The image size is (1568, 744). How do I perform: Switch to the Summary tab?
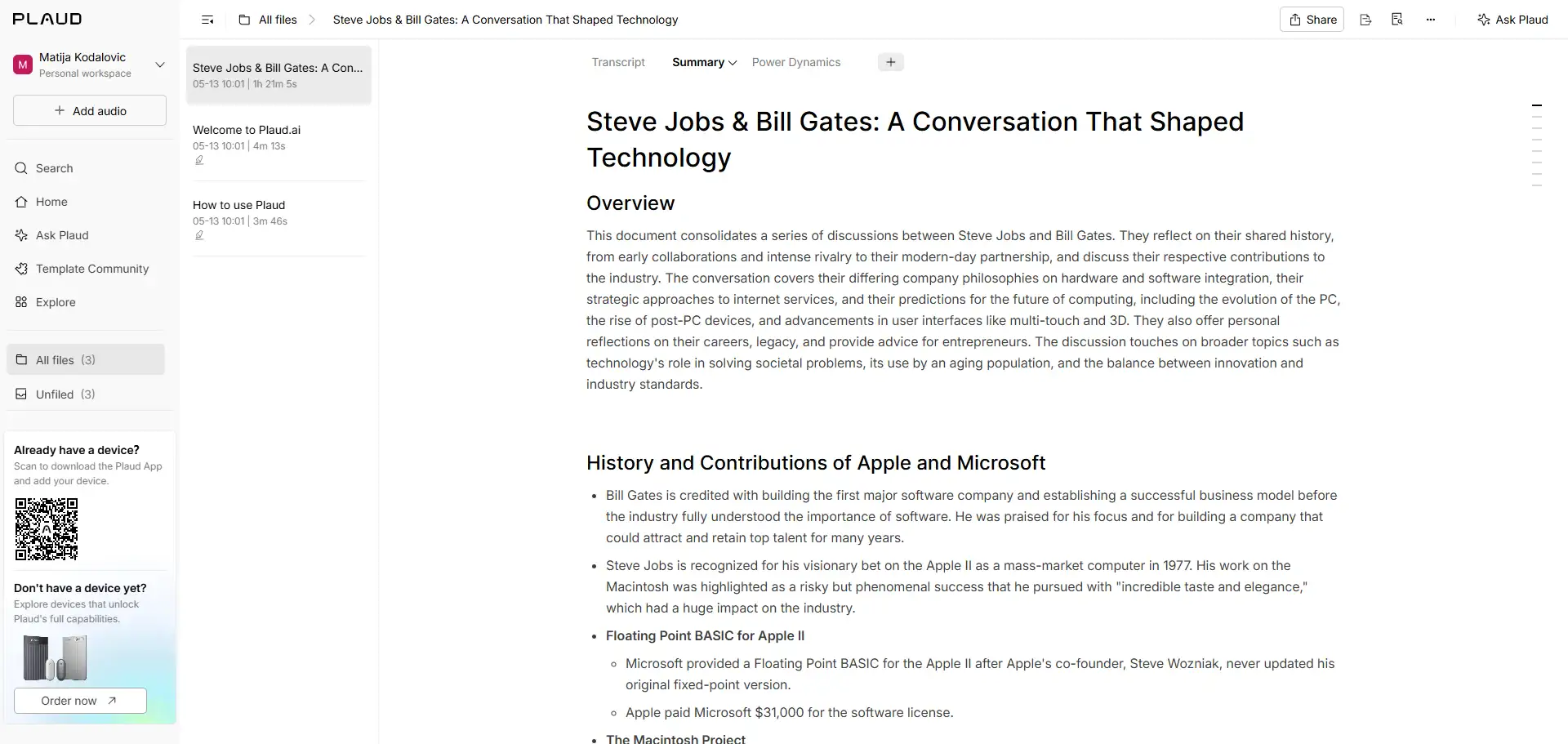click(698, 62)
